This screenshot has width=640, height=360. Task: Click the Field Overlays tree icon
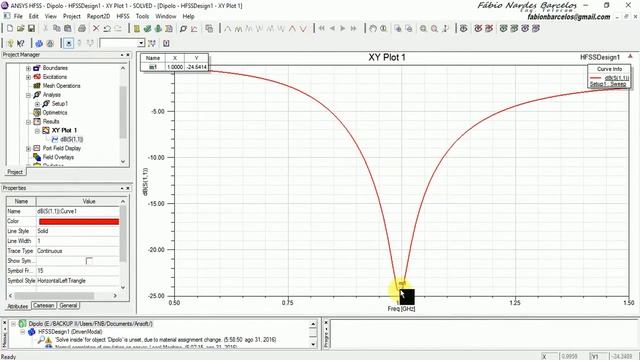pos(37,157)
